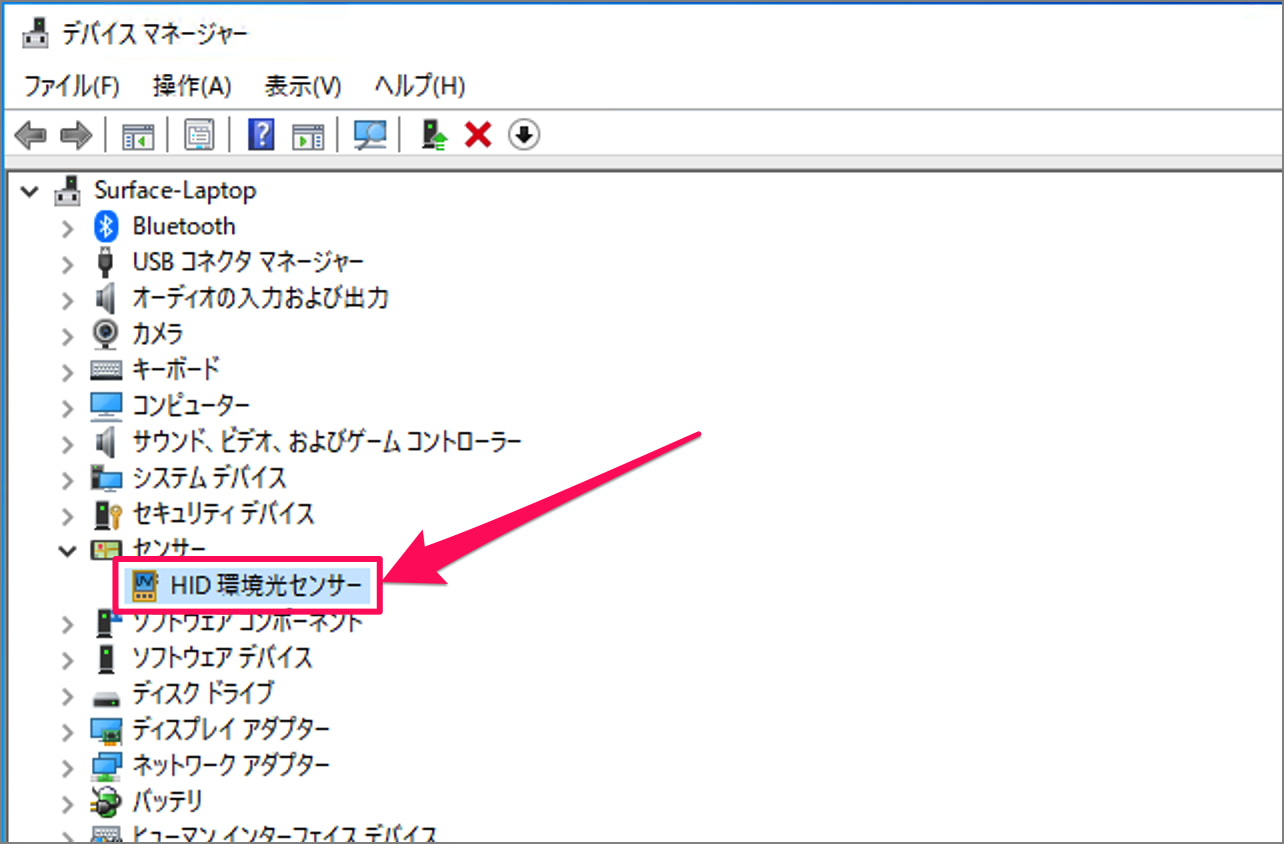The height and width of the screenshot is (844, 1284).
Task: Open the 操作(A) menu
Action: (192, 86)
